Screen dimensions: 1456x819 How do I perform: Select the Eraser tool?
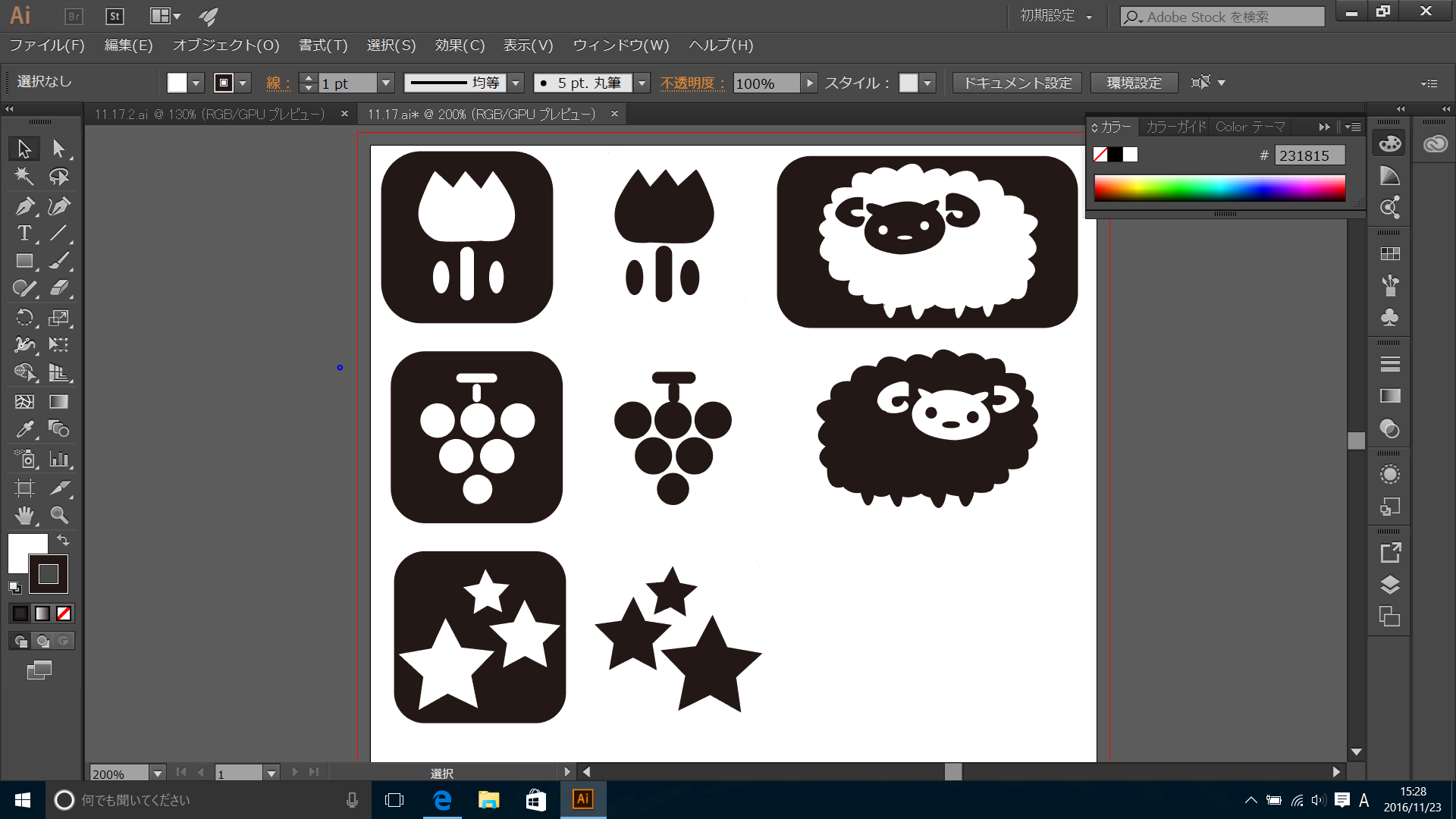pyautogui.click(x=58, y=288)
